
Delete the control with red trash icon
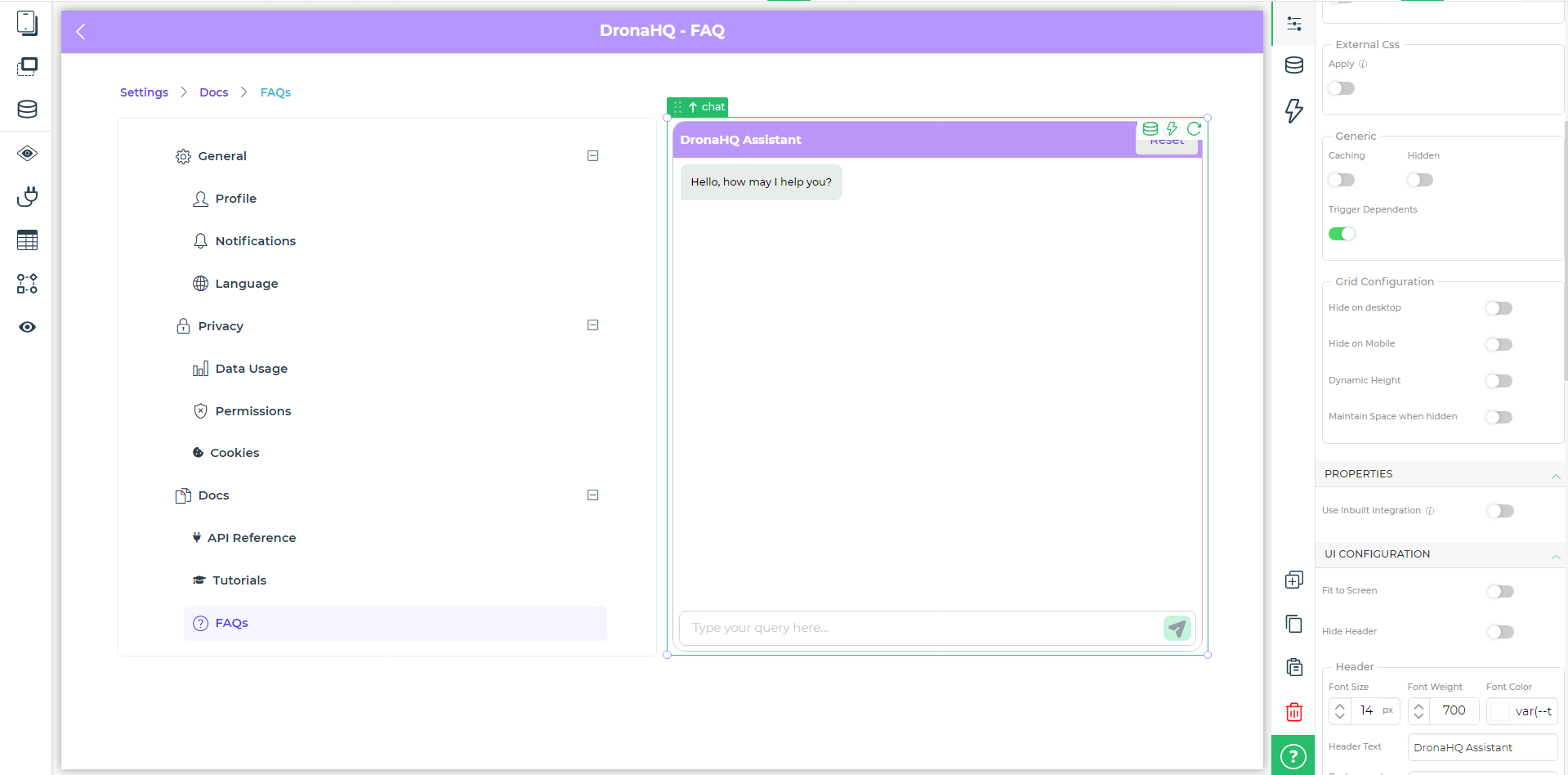click(1294, 712)
